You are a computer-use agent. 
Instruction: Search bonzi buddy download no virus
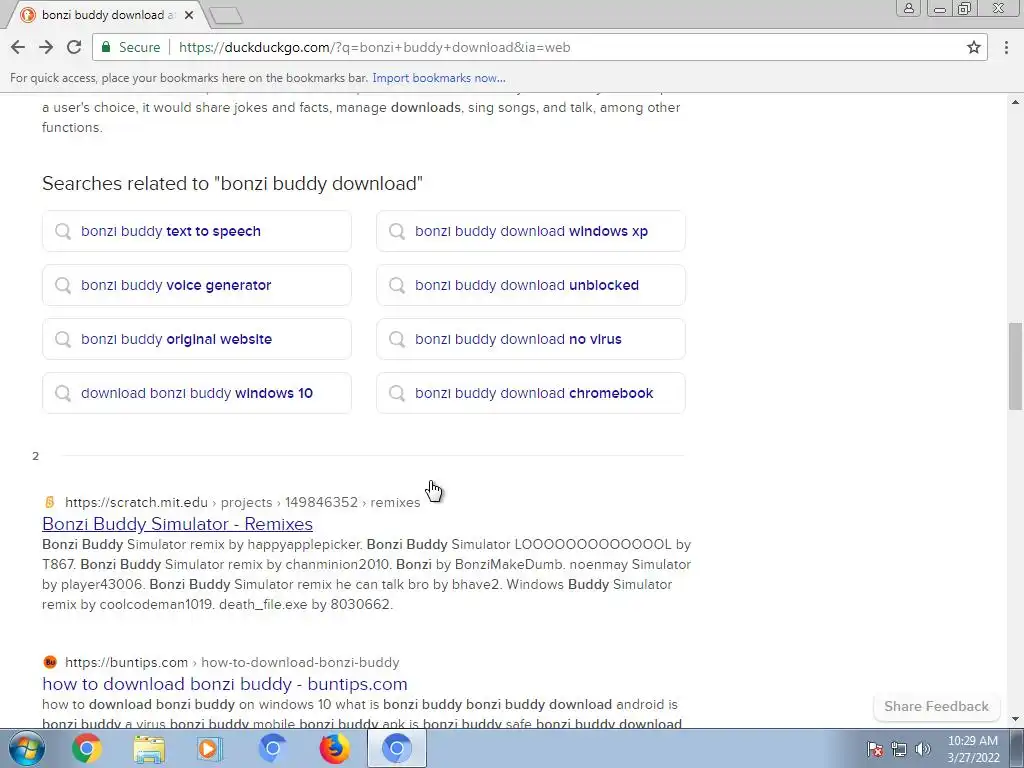531,339
